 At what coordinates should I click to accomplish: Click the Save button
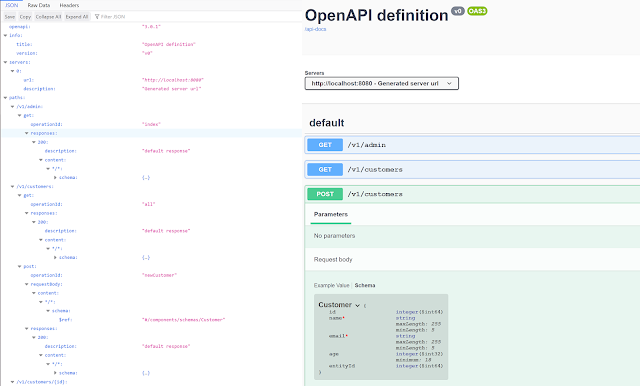[x=10, y=17]
